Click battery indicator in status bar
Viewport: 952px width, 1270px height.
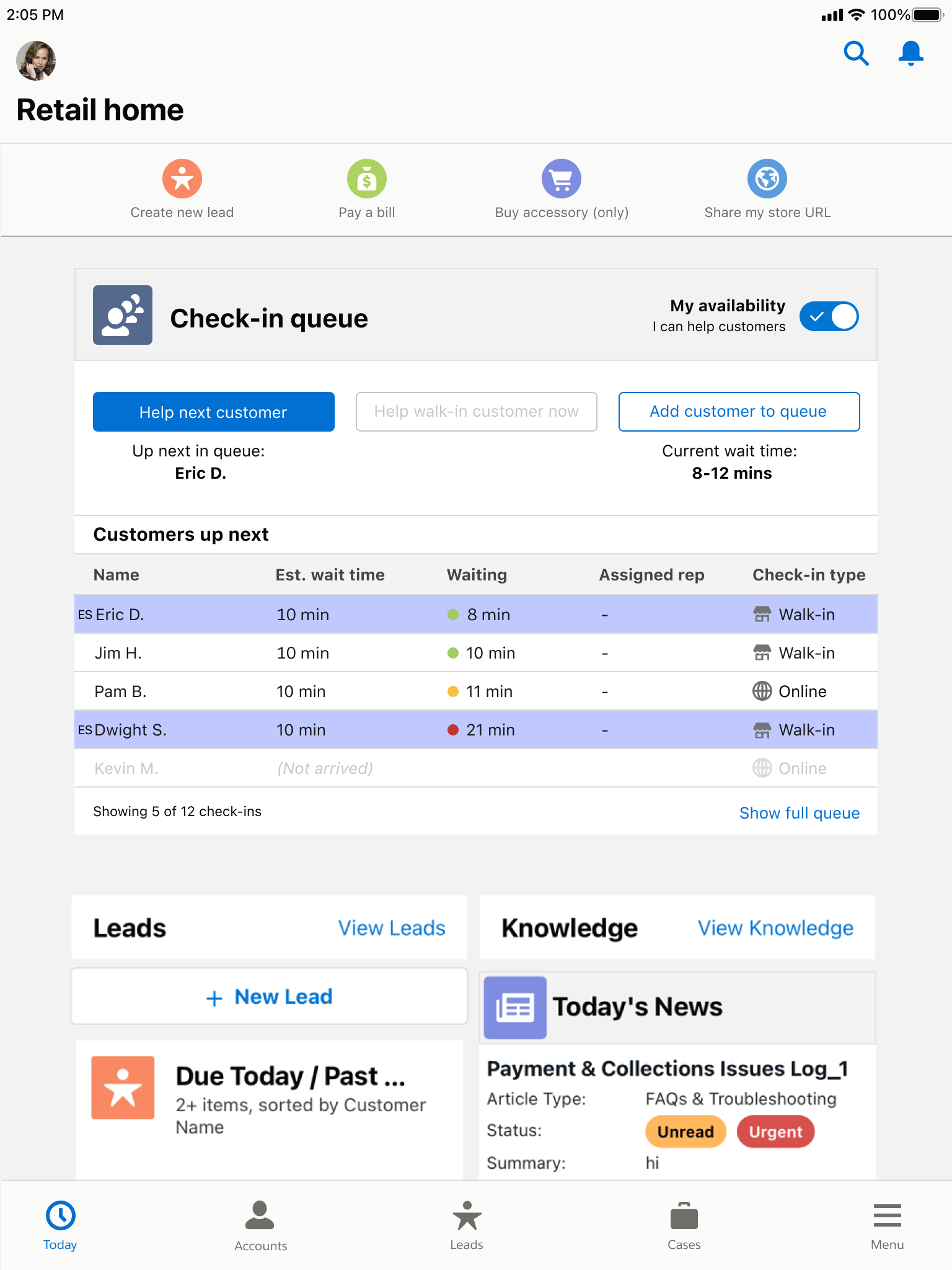(928, 15)
